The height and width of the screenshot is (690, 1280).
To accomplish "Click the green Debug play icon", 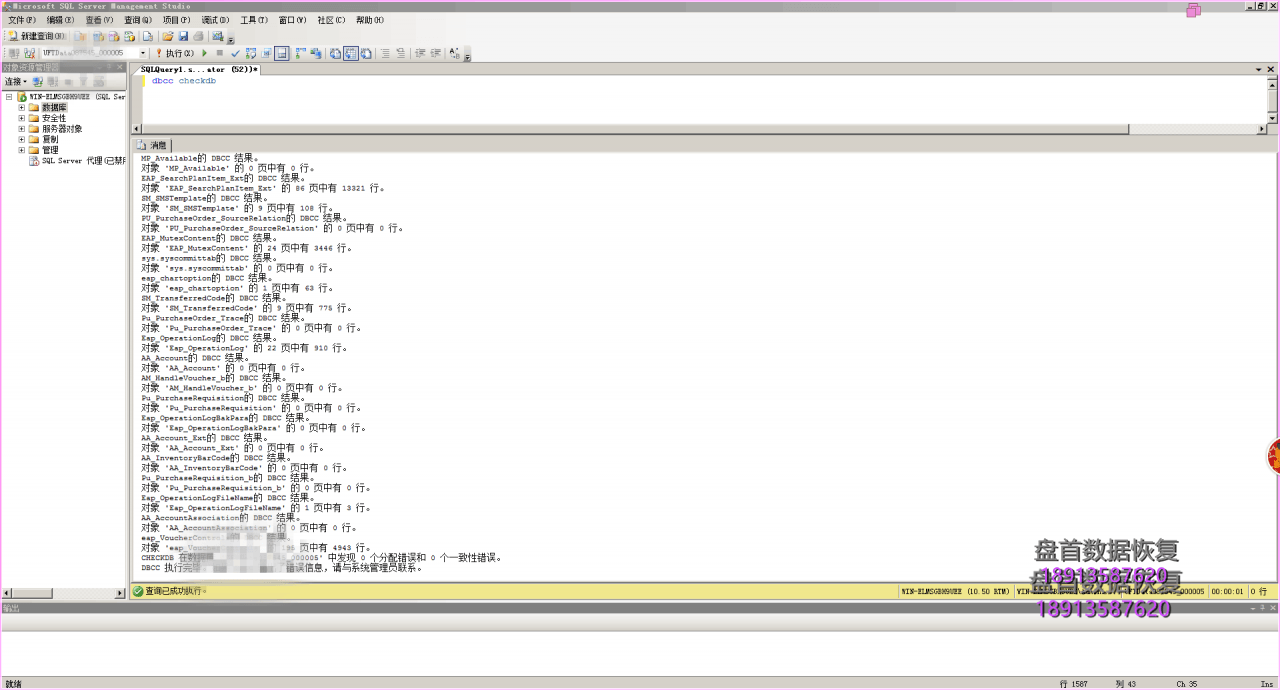I will click(x=204, y=53).
